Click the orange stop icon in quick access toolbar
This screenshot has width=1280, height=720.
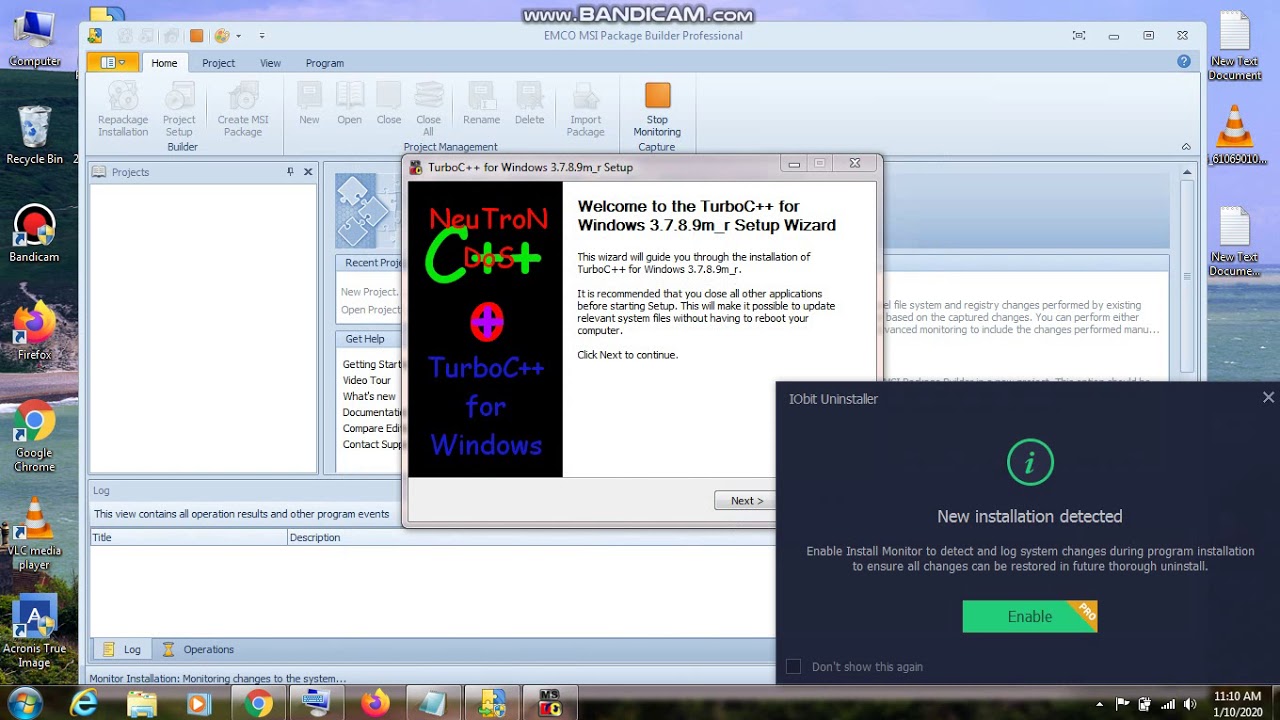pos(196,36)
